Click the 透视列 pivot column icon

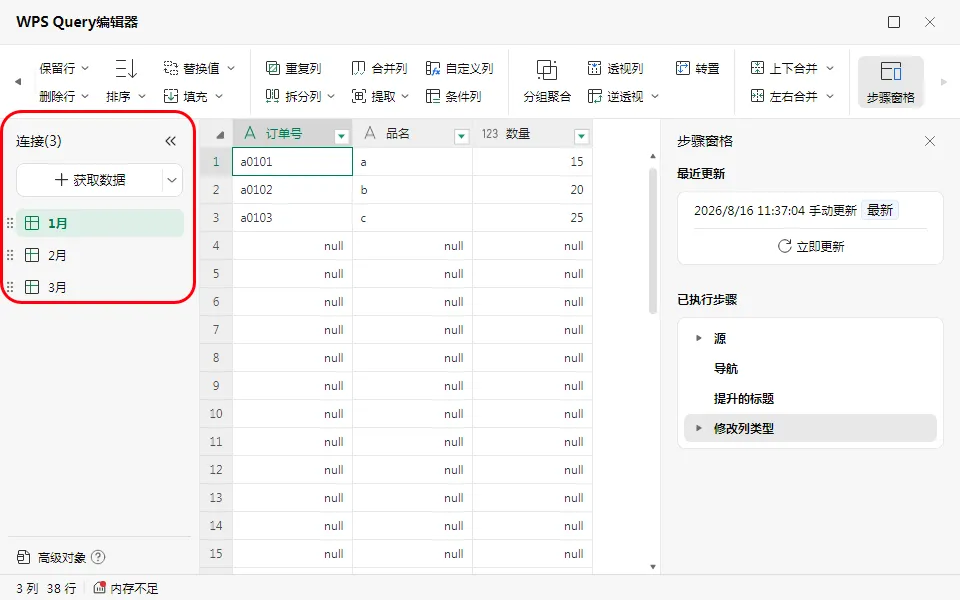(594, 68)
